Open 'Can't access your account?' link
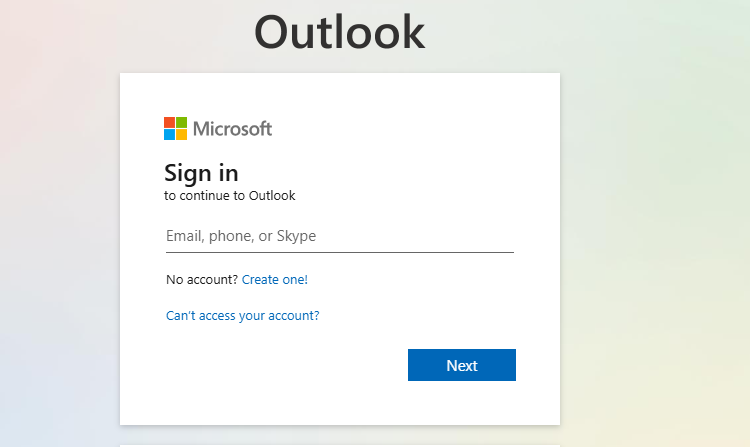This screenshot has height=447, width=750. pyautogui.click(x=243, y=316)
